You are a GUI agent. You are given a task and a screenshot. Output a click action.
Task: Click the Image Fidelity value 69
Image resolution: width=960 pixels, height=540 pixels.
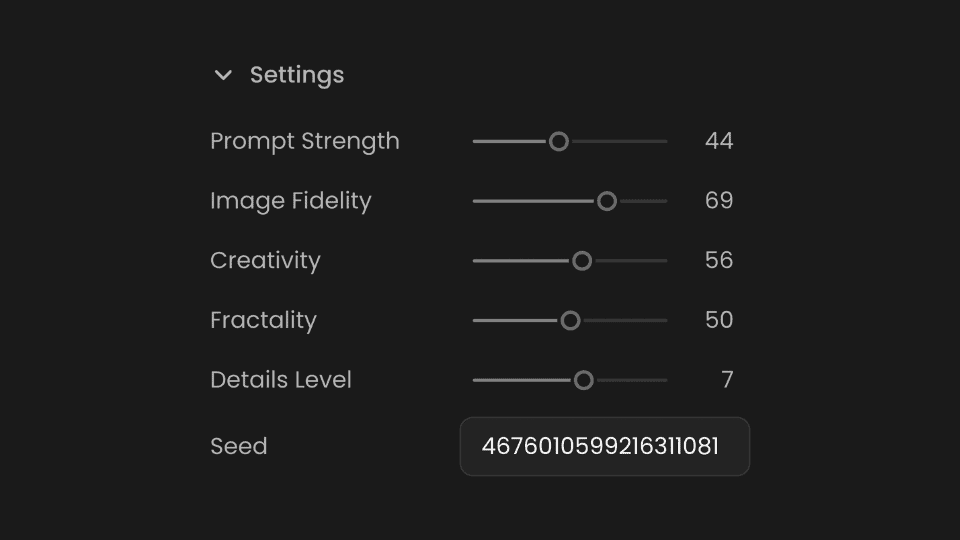point(718,201)
